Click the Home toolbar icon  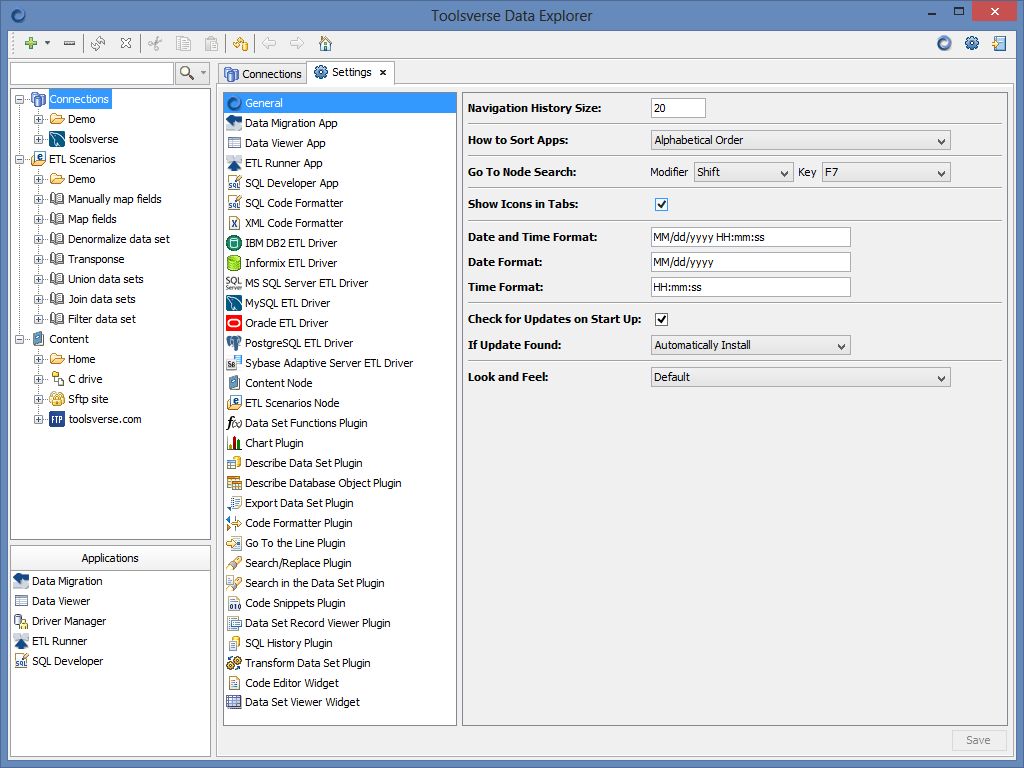[x=325, y=43]
